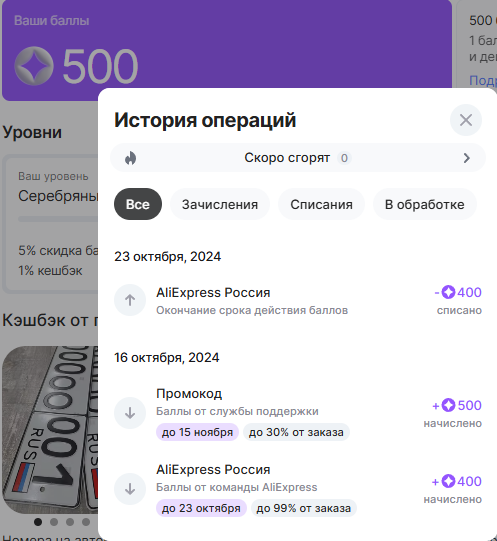Open the Скоро сгорят chevron arrow

click(467, 158)
